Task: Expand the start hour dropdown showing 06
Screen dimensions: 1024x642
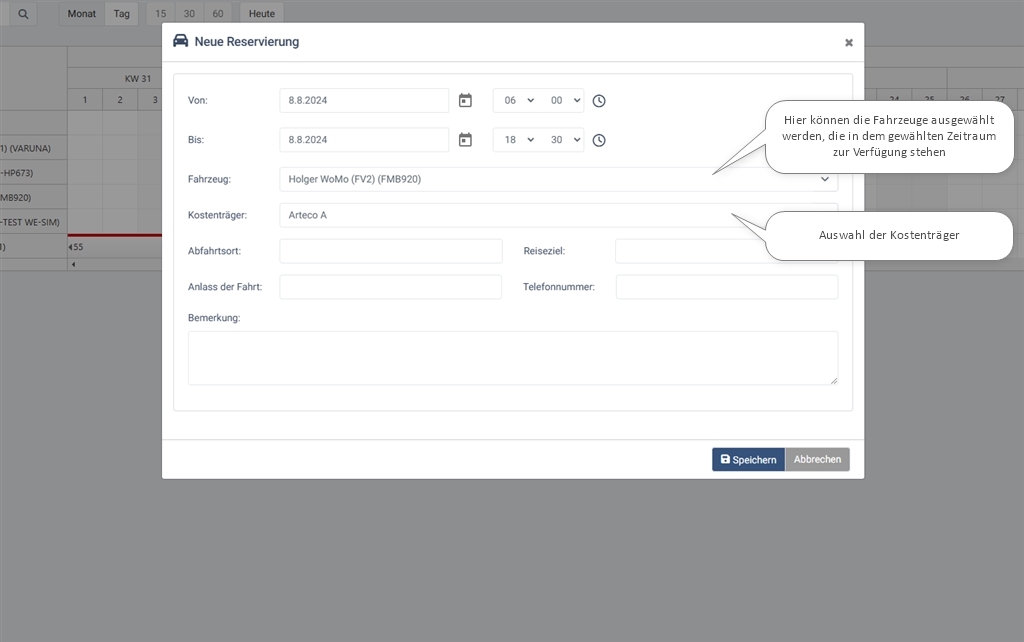Action: [516, 100]
